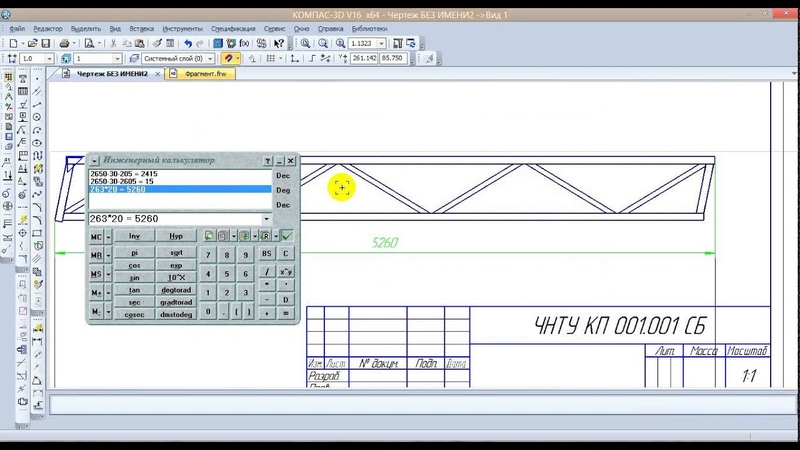Click the BS backspace button in the calculator
This screenshot has height=450, width=800.
tap(266, 253)
